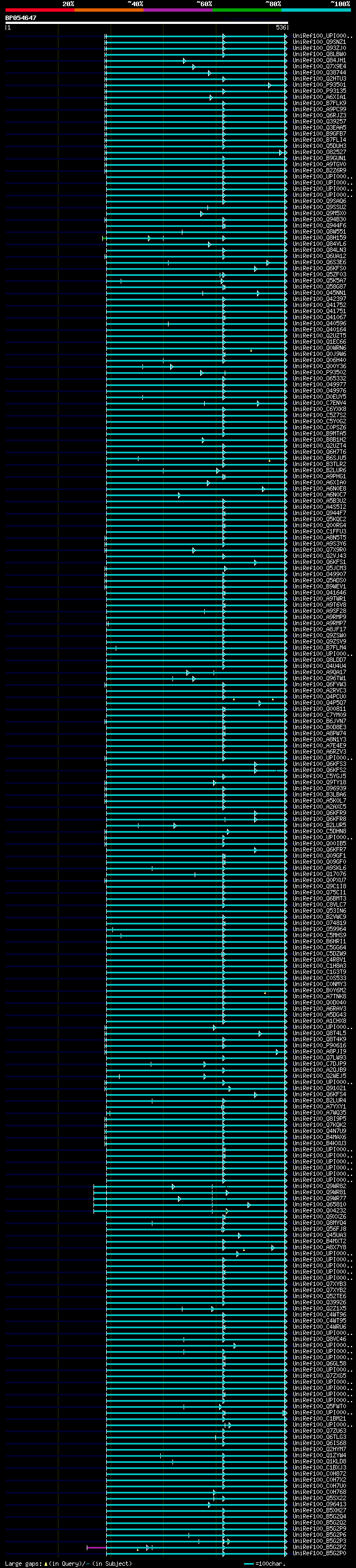Image resolution: width=356 pixels, height=1568 pixels.
Task: Select the UniRef100_Q6KFS3 label
Action: click(x=319, y=764)
